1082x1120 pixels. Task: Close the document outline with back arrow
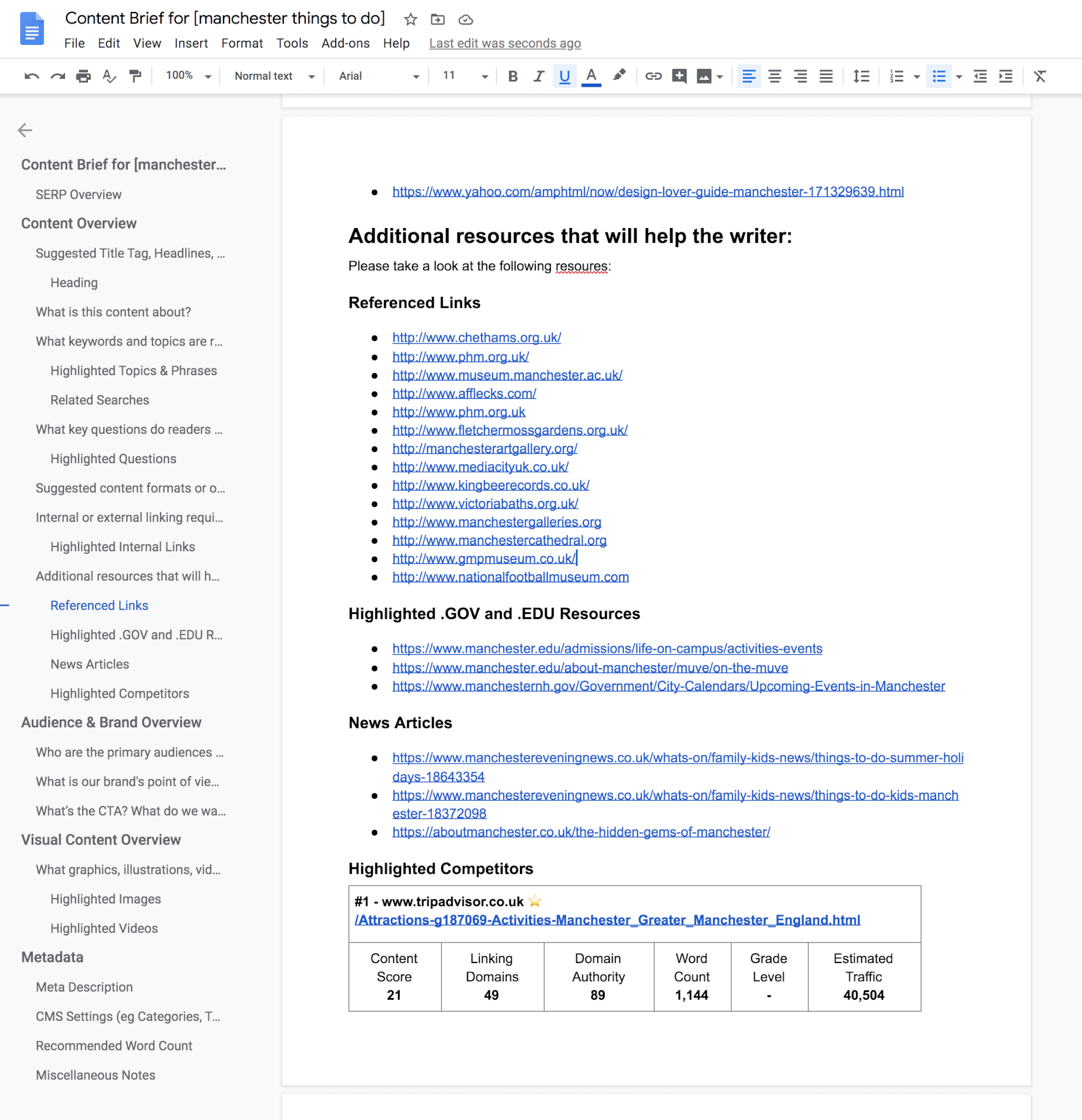coord(25,130)
